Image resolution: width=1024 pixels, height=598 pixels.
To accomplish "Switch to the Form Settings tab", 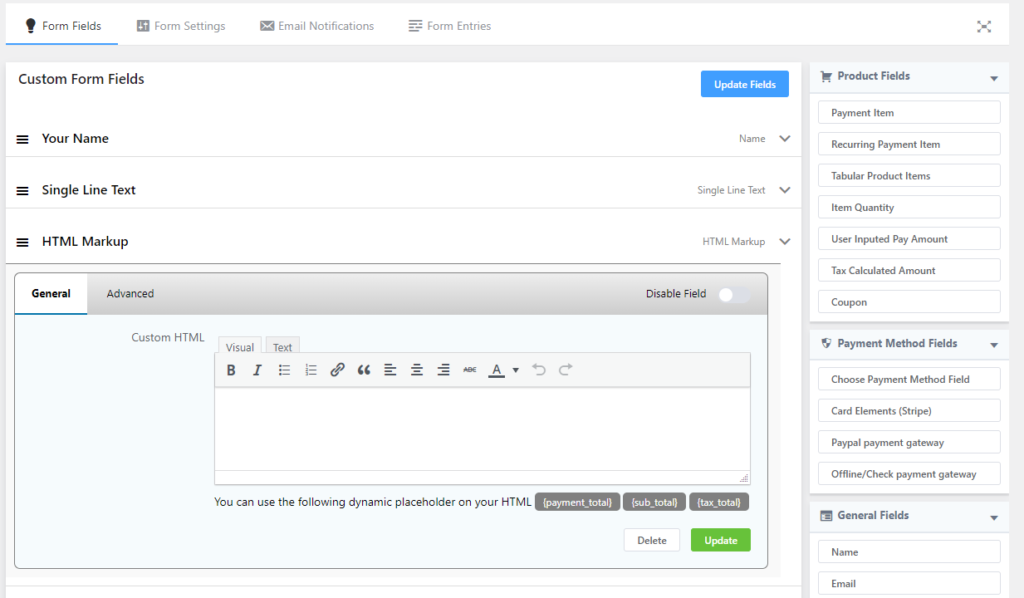I will click(181, 26).
